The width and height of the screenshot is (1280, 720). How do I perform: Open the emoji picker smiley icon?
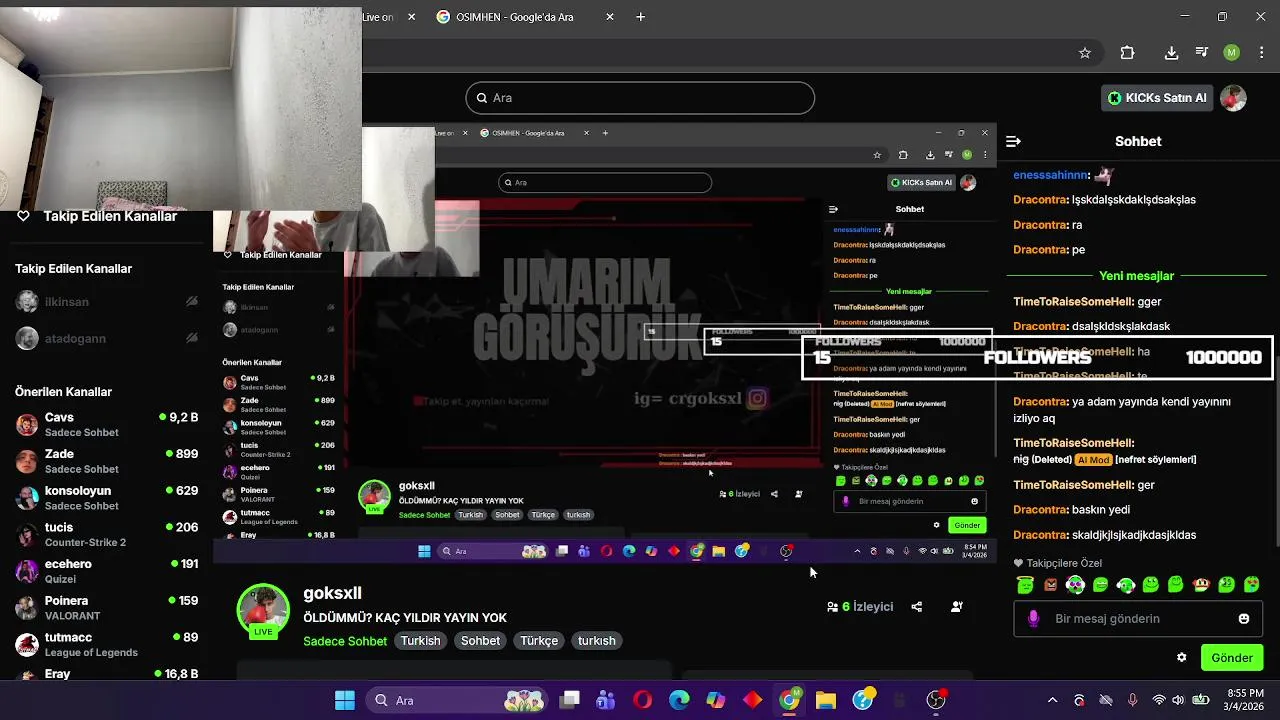pyautogui.click(x=1244, y=619)
